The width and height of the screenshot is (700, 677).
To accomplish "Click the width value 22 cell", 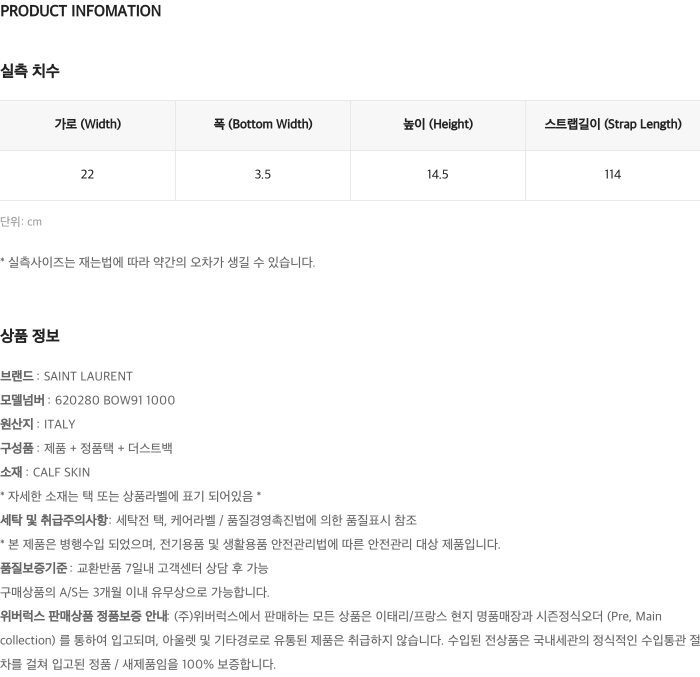I will (87, 175).
